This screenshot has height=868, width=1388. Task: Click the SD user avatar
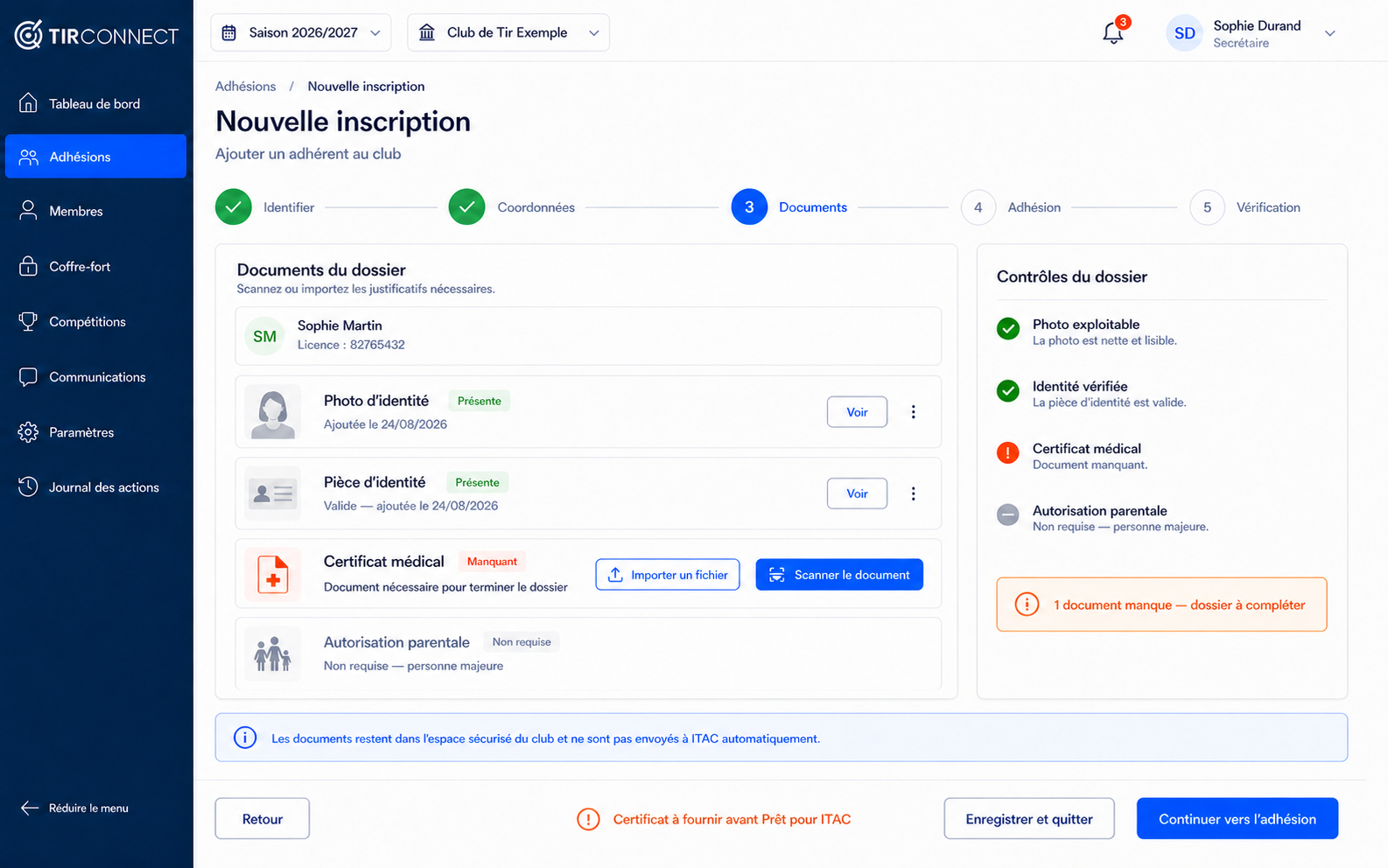point(1184,33)
